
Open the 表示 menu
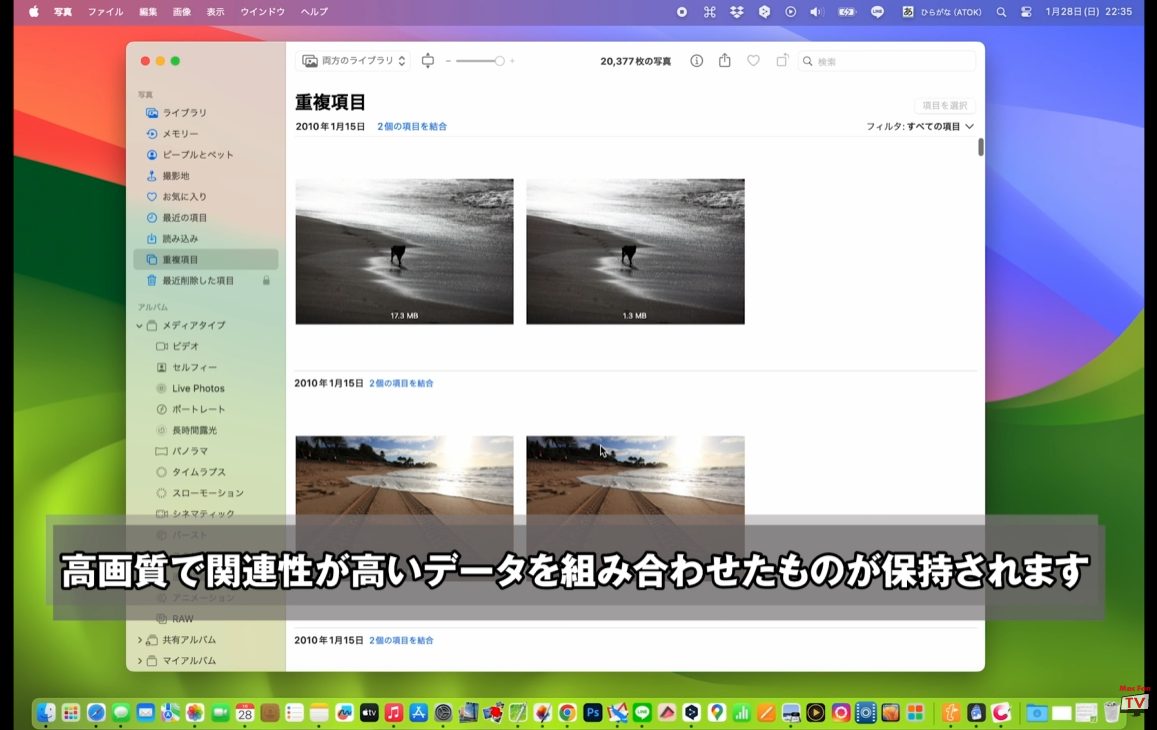pyautogui.click(x=215, y=12)
